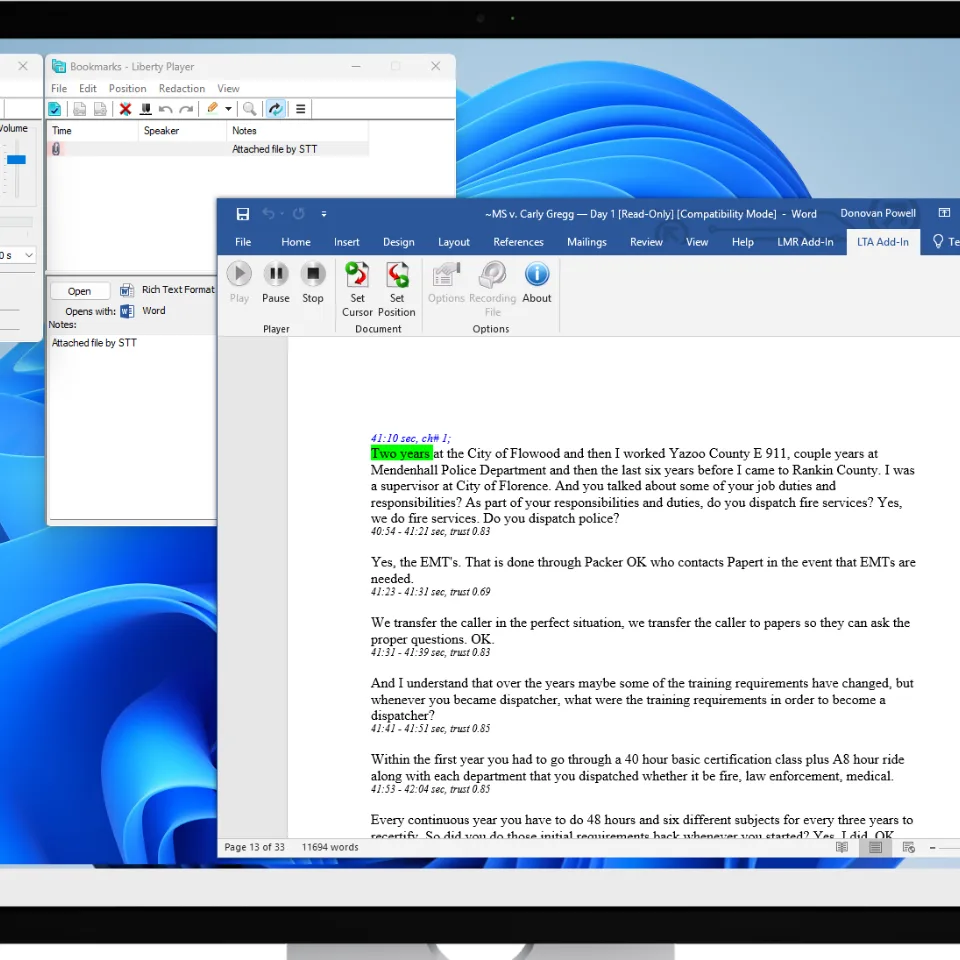Image resolution: width=960 pixels, height=960 pixels.
Task: Open the Help ribbon tab
Action: (x=743, y=242)
